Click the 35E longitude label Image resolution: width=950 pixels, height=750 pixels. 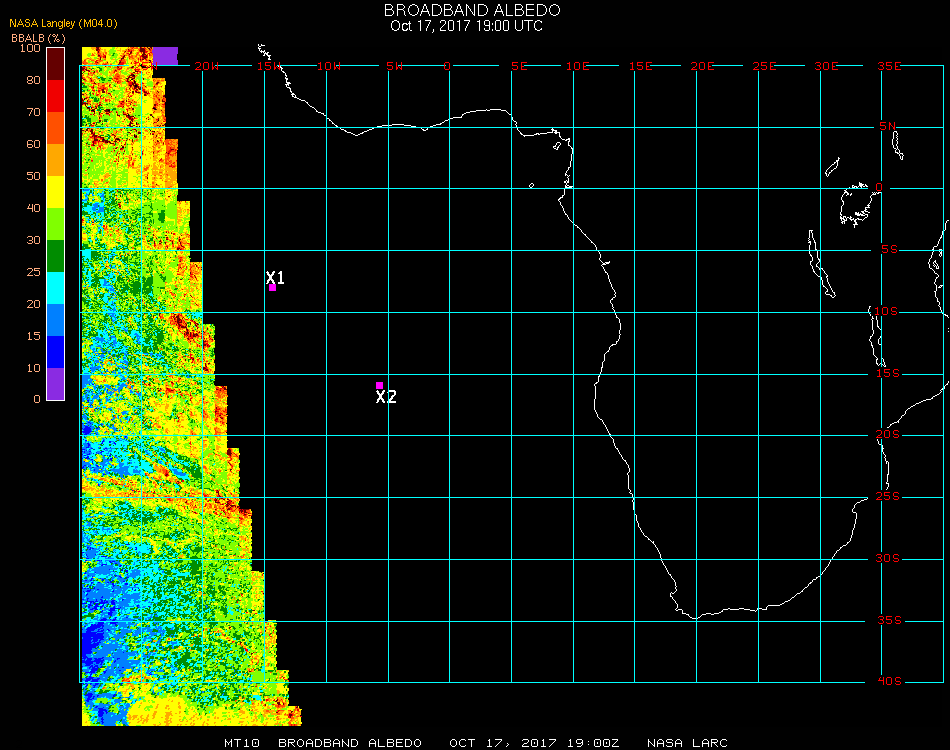889,66
